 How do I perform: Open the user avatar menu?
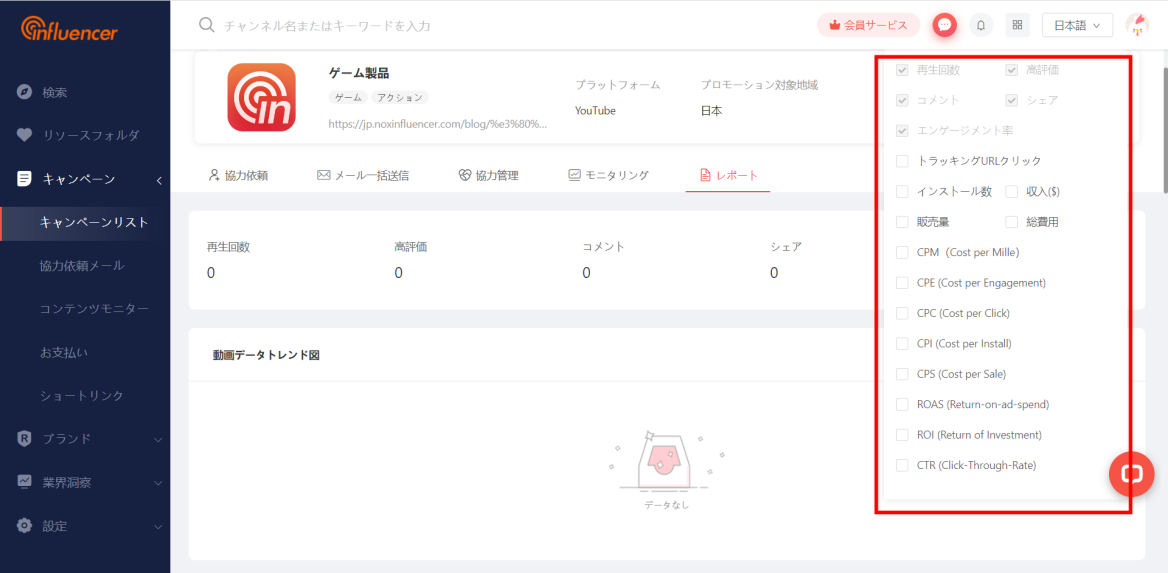(1137, 25)
